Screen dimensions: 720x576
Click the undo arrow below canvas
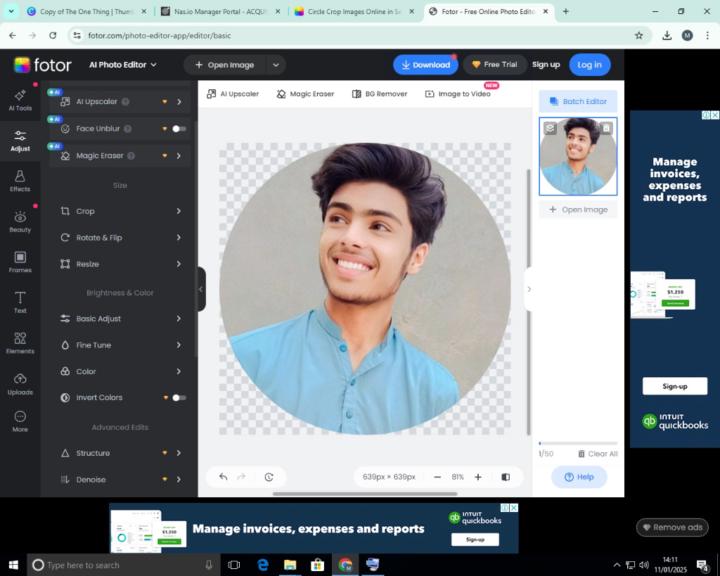223,477
